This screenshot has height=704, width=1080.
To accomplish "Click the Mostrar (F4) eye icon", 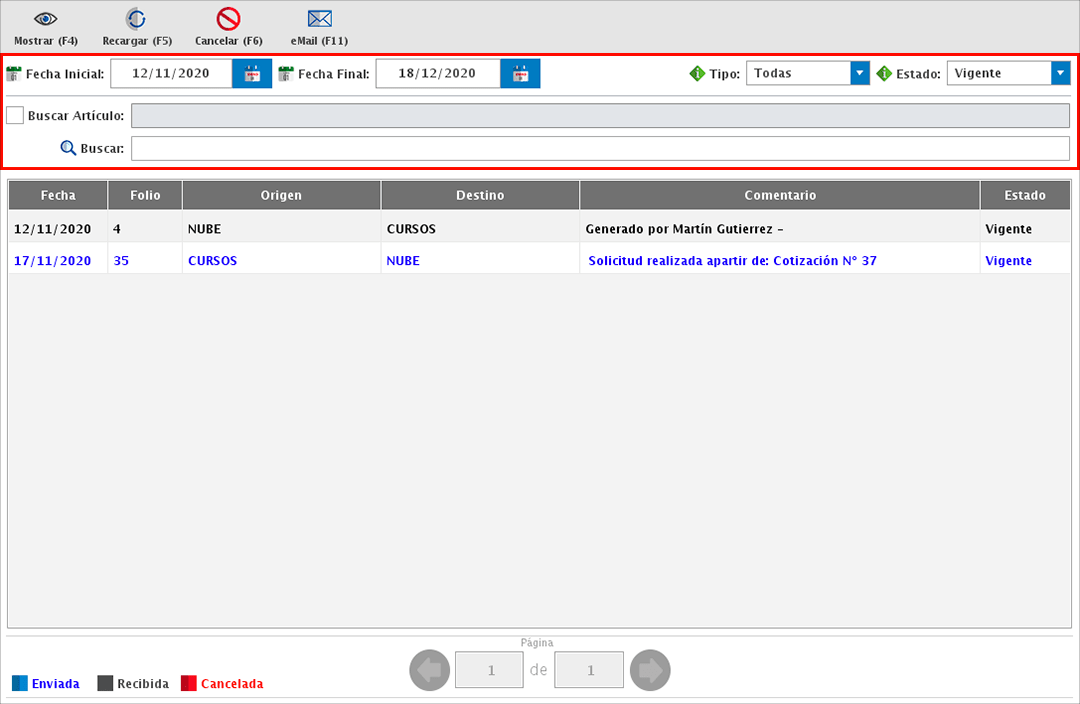I will [45, 19].
